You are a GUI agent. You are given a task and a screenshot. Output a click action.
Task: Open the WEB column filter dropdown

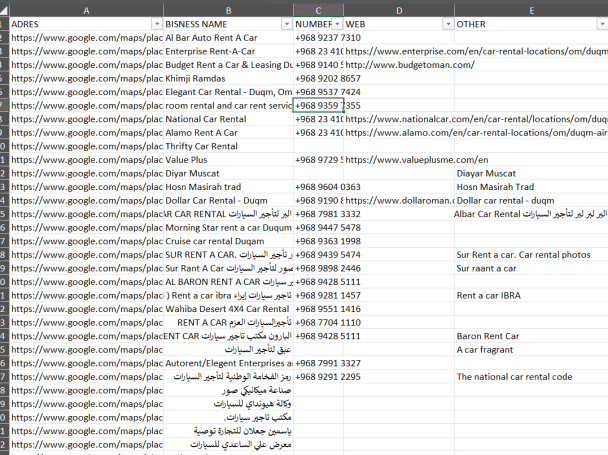click(448, 24)
